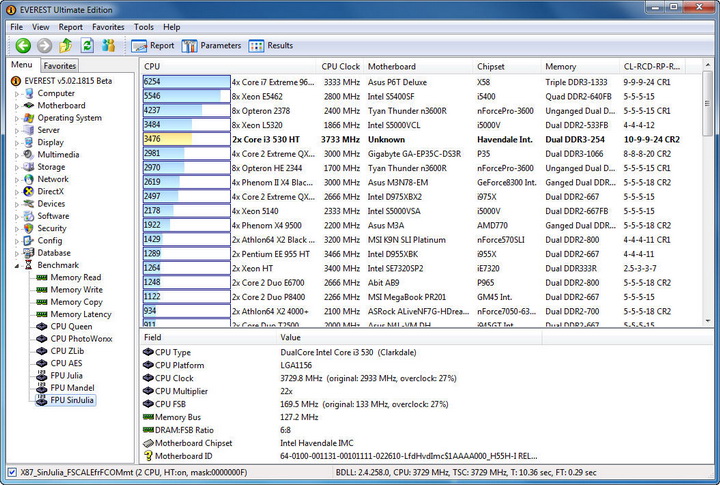Click the grey Forward arrow icon
720x485 pixels.
(x=45, y=45)
